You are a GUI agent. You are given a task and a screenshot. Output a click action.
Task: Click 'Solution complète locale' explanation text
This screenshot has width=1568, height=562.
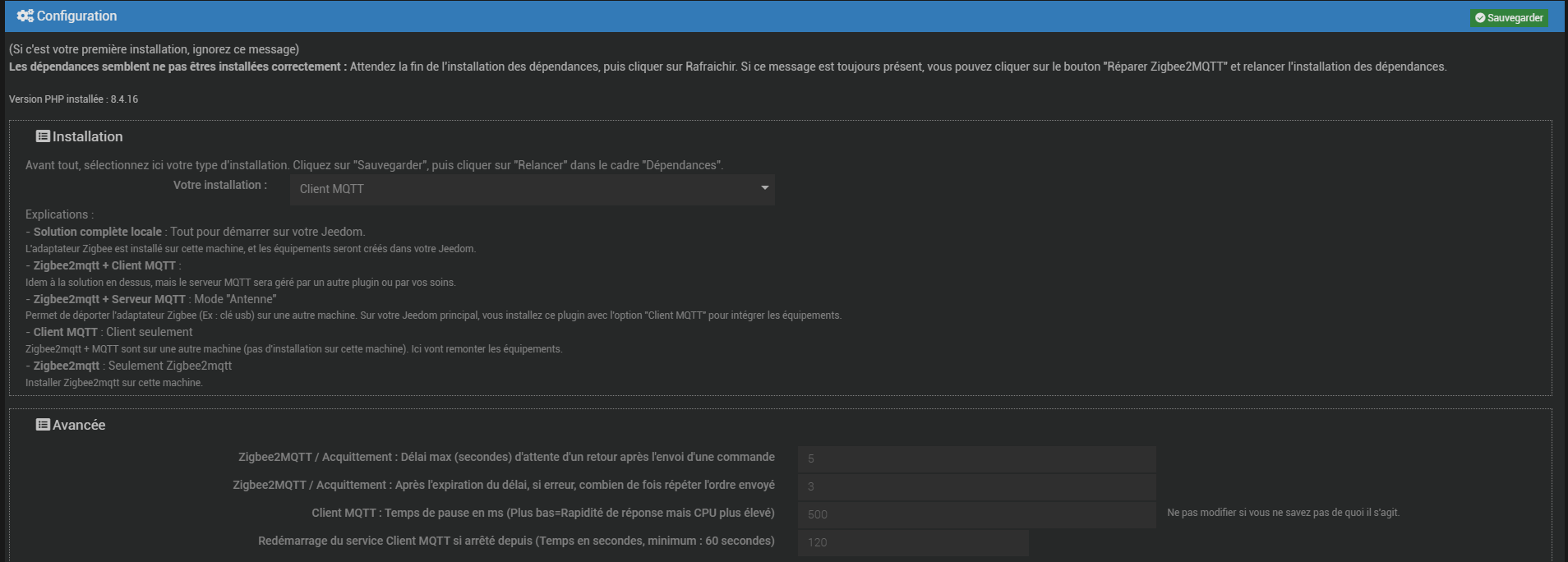click(x=98, y=232)
